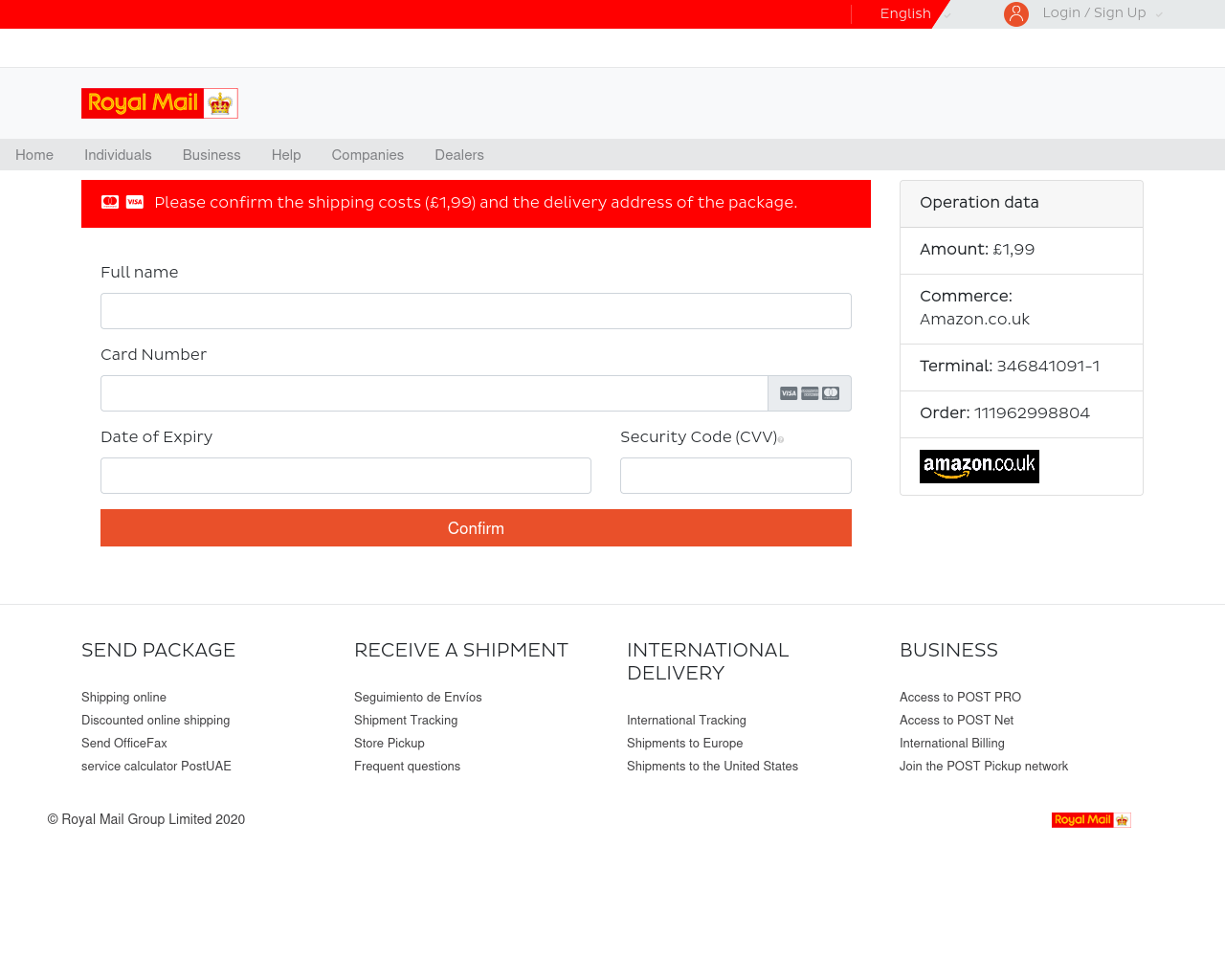This screenshot has height=980, width=1225.
Task: Click the small Royal Mail logo in footer
Action: [1091, 820]
